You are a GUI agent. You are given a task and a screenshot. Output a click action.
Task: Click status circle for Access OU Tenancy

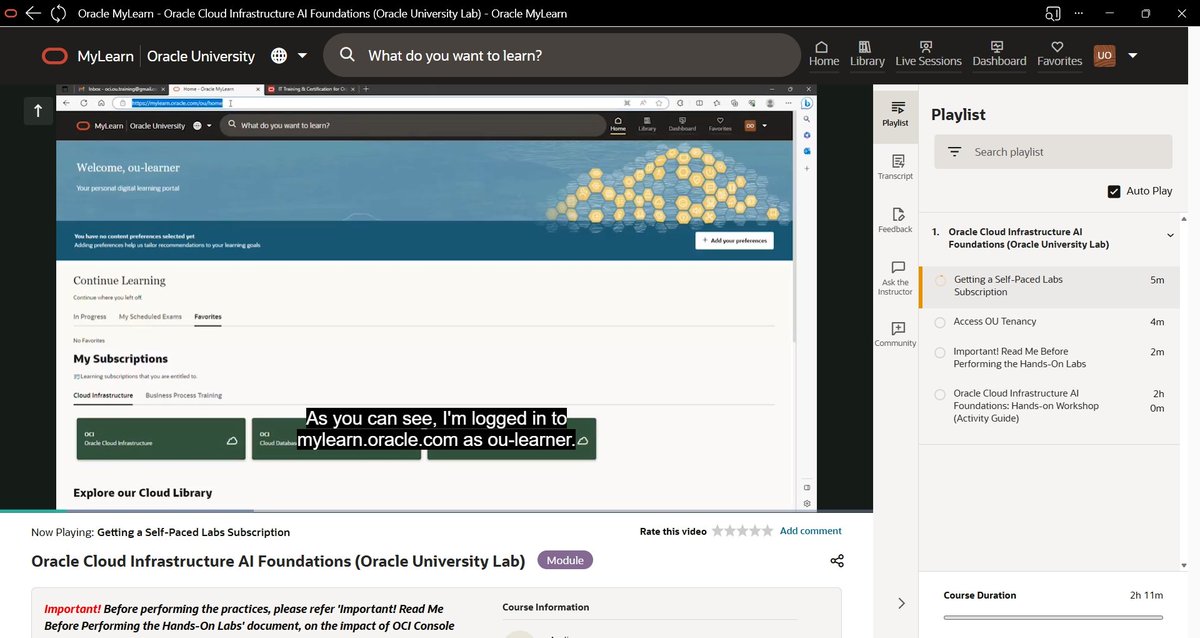tap(940, 322)
